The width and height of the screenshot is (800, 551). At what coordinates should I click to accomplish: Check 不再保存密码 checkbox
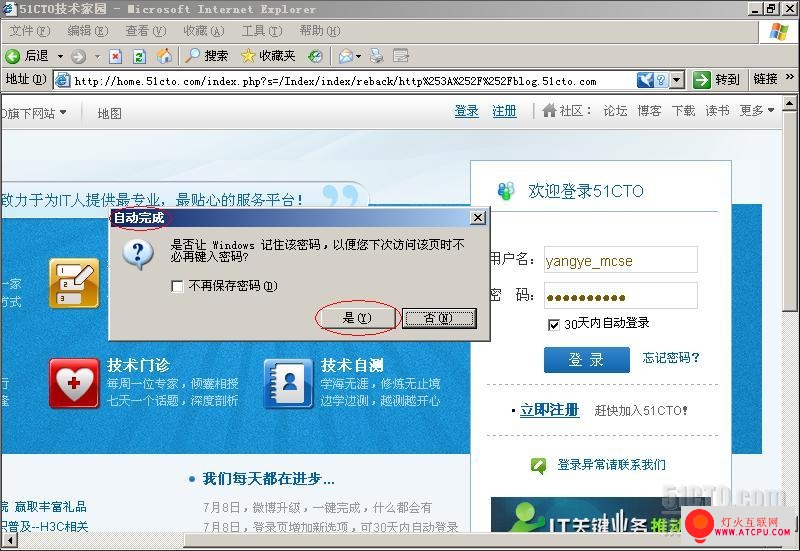click(178, 286)
